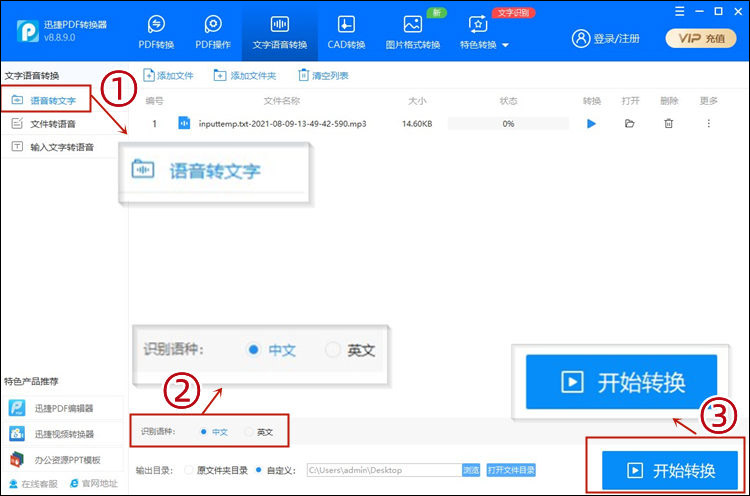Open 迅捷PDF编辑器 product recommendation
750x496 pixels.
coord(64,408)
